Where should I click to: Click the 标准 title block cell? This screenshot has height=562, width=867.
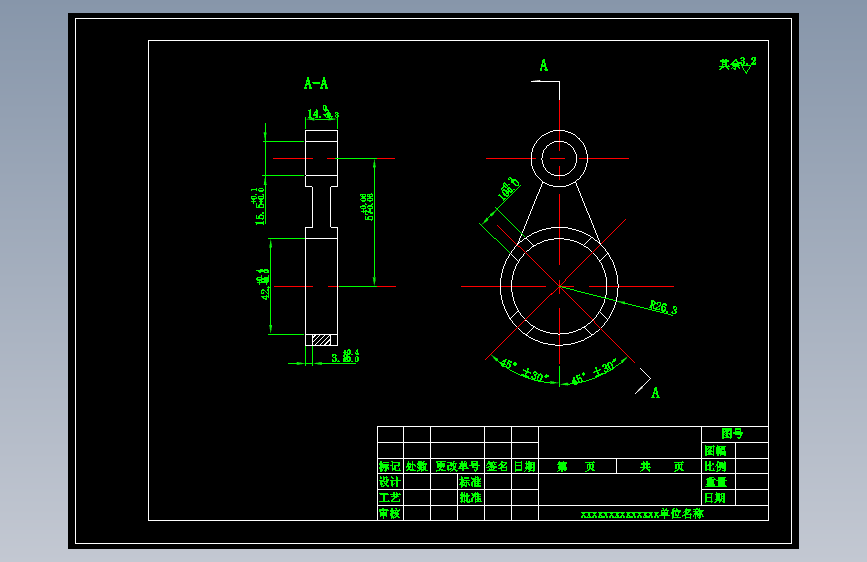(471, 482)
